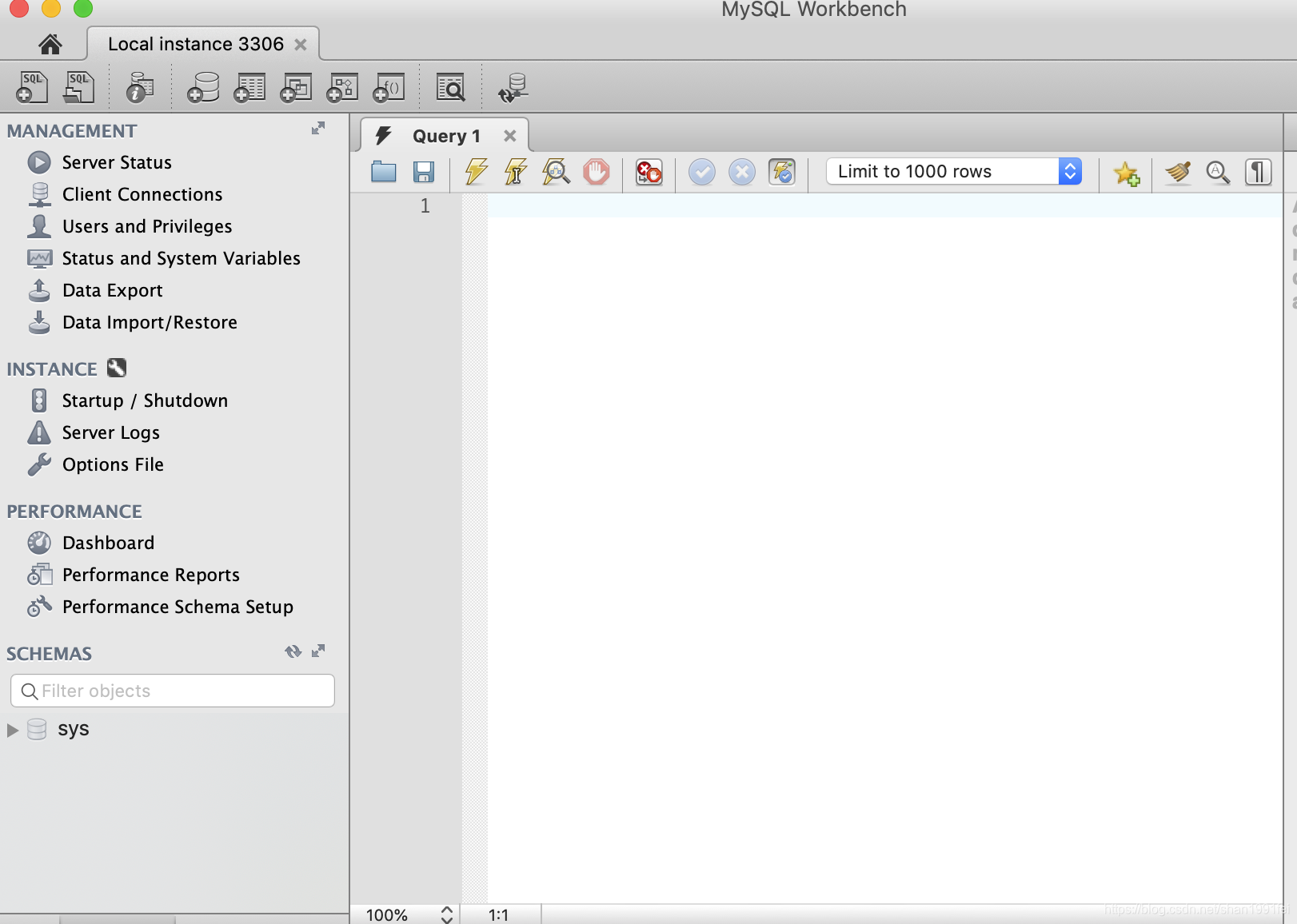The image size is (1297, 924).
Task: Save snippet star icon
Action: pyautogui.click(x=1127, y=173)
